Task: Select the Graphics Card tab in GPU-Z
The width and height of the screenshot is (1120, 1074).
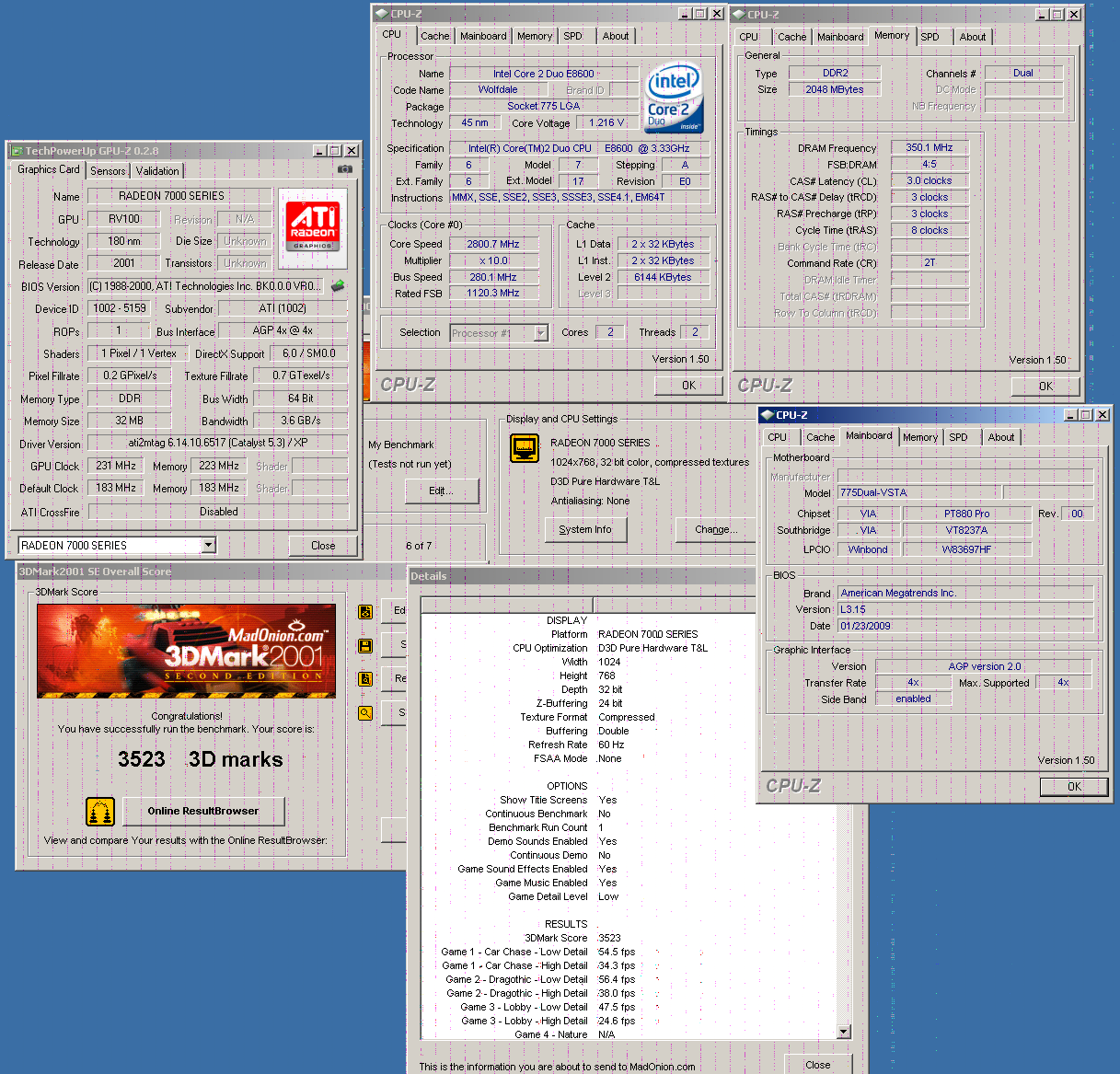Action: (49, 169)
